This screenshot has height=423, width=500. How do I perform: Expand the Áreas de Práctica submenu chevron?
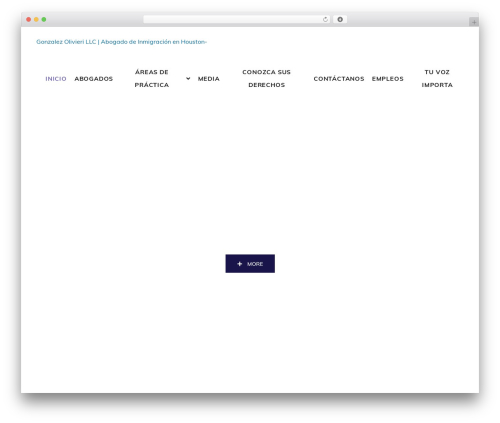(188, 79)
